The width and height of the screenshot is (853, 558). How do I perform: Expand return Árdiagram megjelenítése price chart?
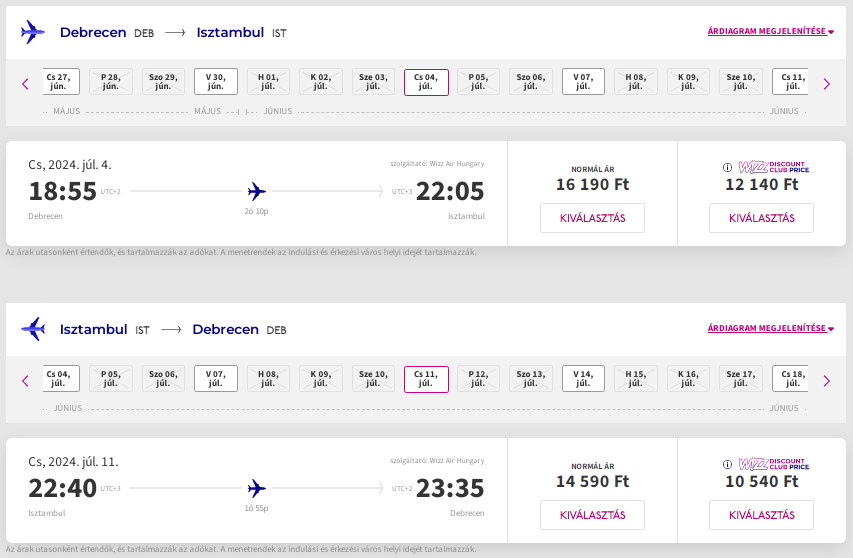(770, 328)
